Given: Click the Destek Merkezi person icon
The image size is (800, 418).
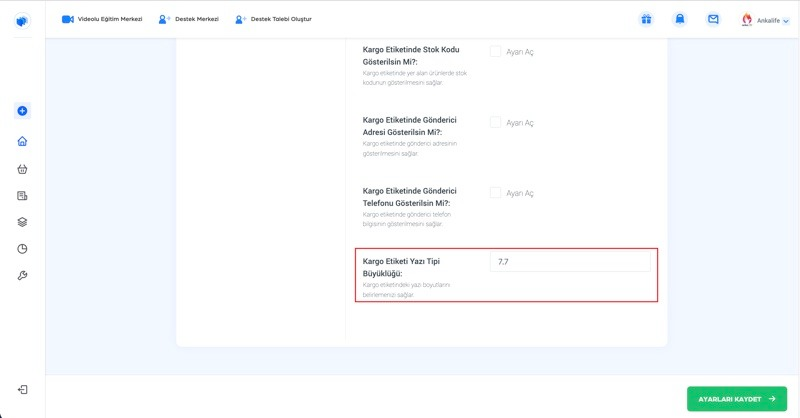Looking at the screenshot, I should pos(164,19).
